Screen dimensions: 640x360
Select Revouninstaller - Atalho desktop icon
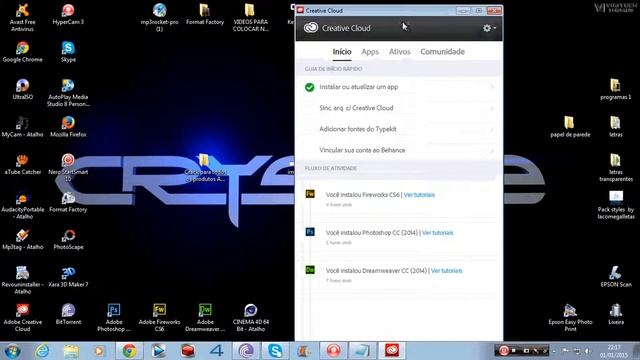[22, 280]
